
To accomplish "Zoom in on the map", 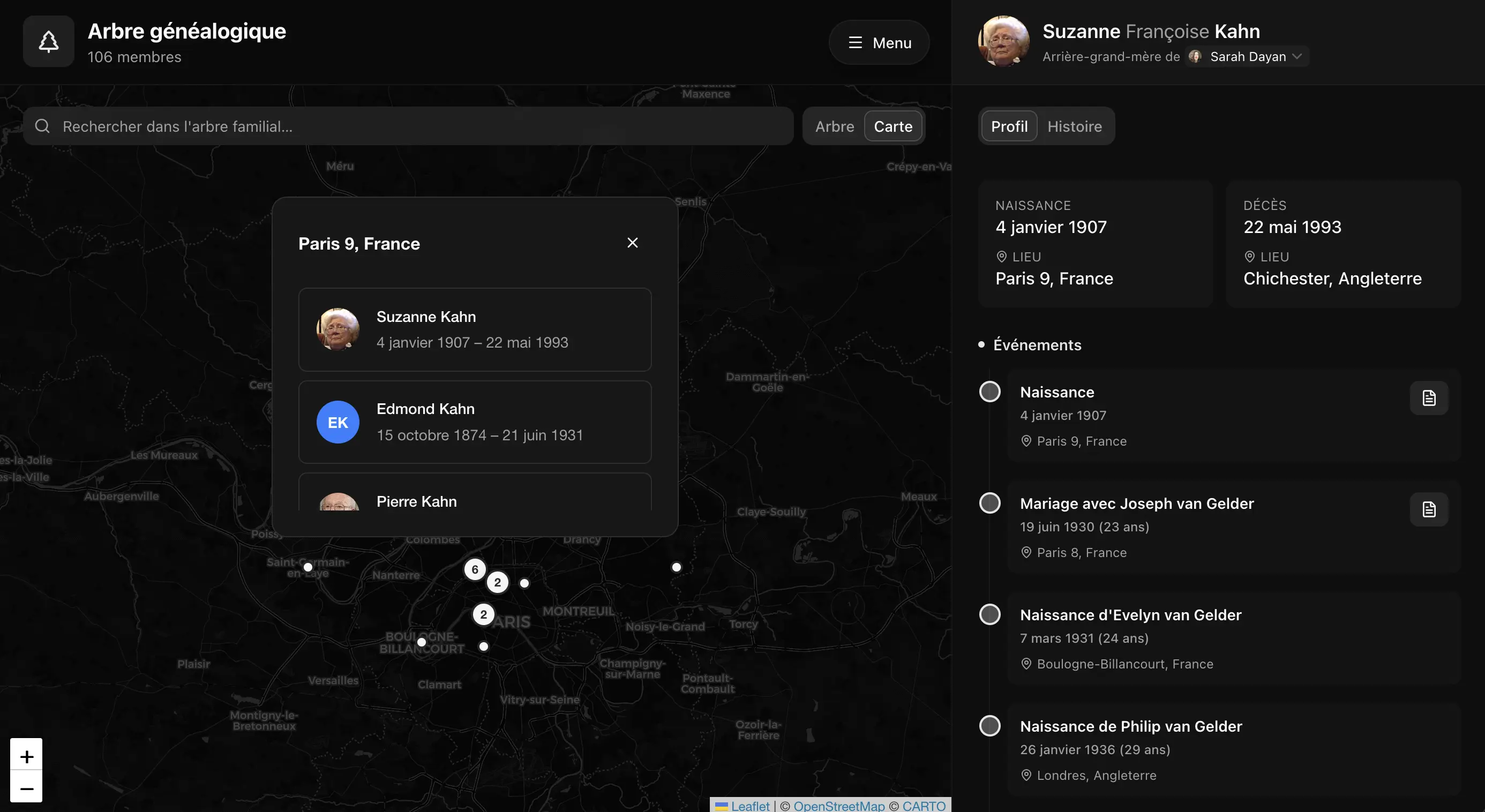I will 27,756.
